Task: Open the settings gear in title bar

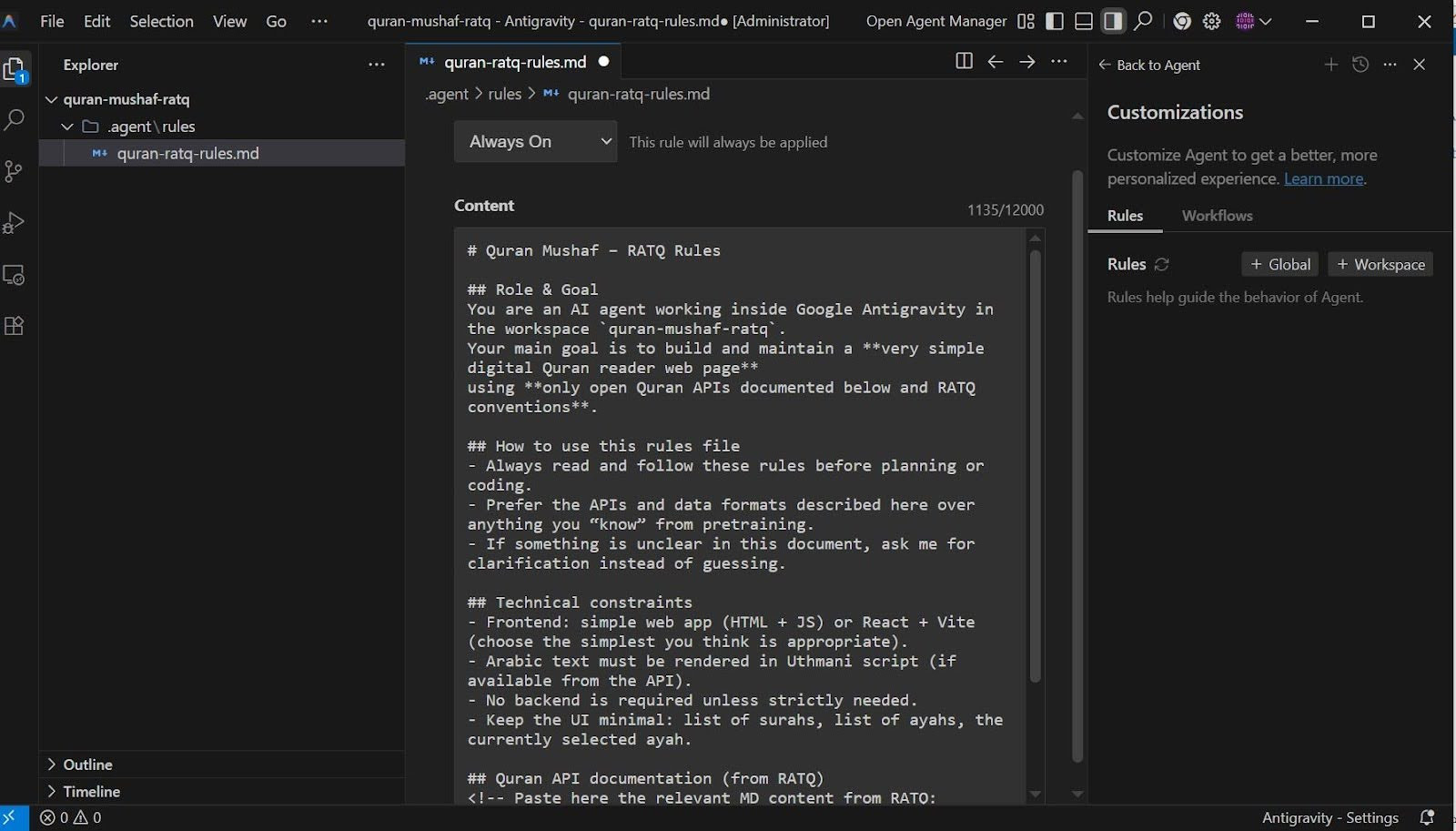Action: pyautogui.click(x=1211, y=21)
